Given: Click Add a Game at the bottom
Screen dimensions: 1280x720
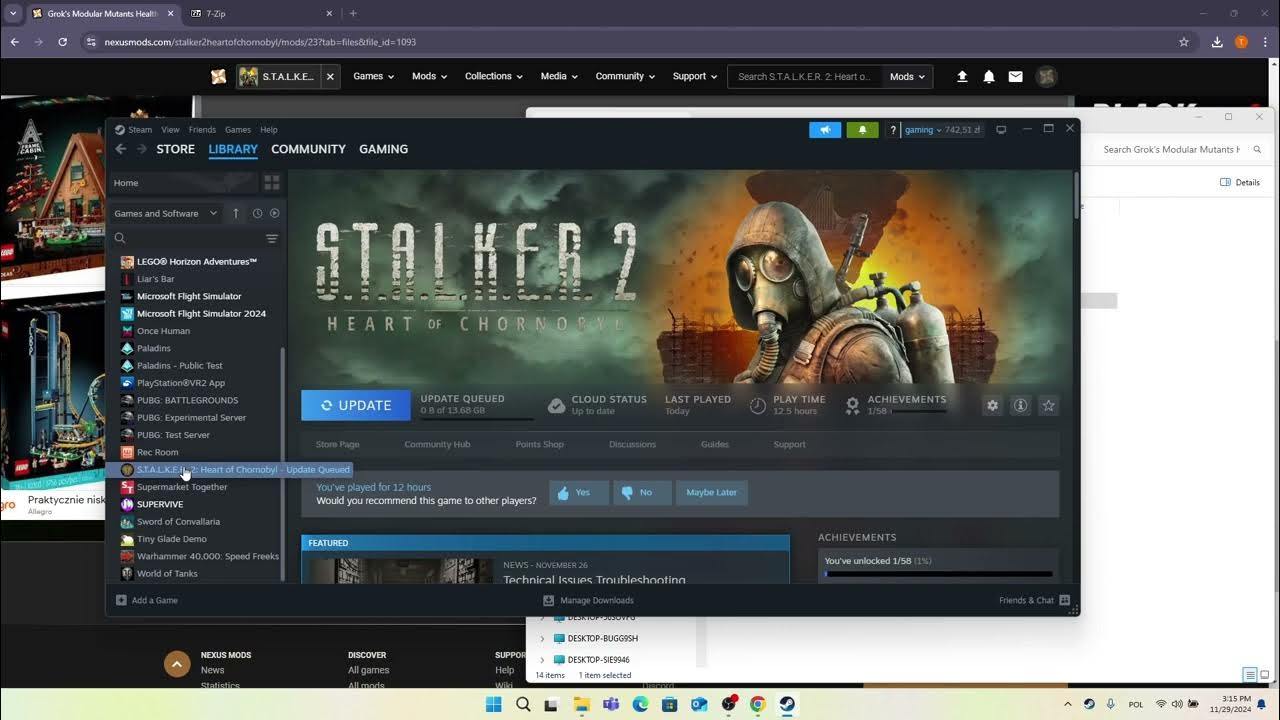Looking at the screenshot, I should click(x=147, y=600).
